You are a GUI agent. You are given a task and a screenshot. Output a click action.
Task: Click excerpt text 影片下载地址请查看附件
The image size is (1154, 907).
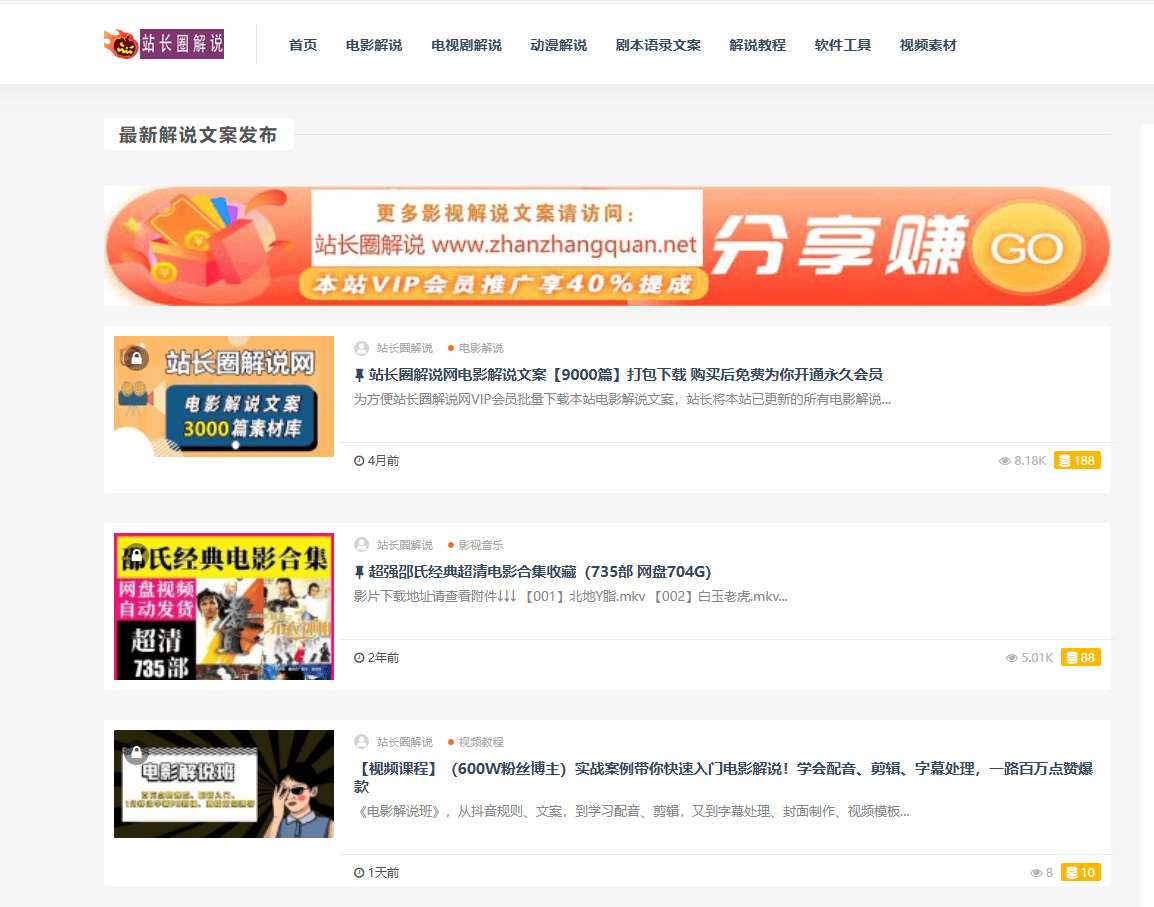pos(570,596)
